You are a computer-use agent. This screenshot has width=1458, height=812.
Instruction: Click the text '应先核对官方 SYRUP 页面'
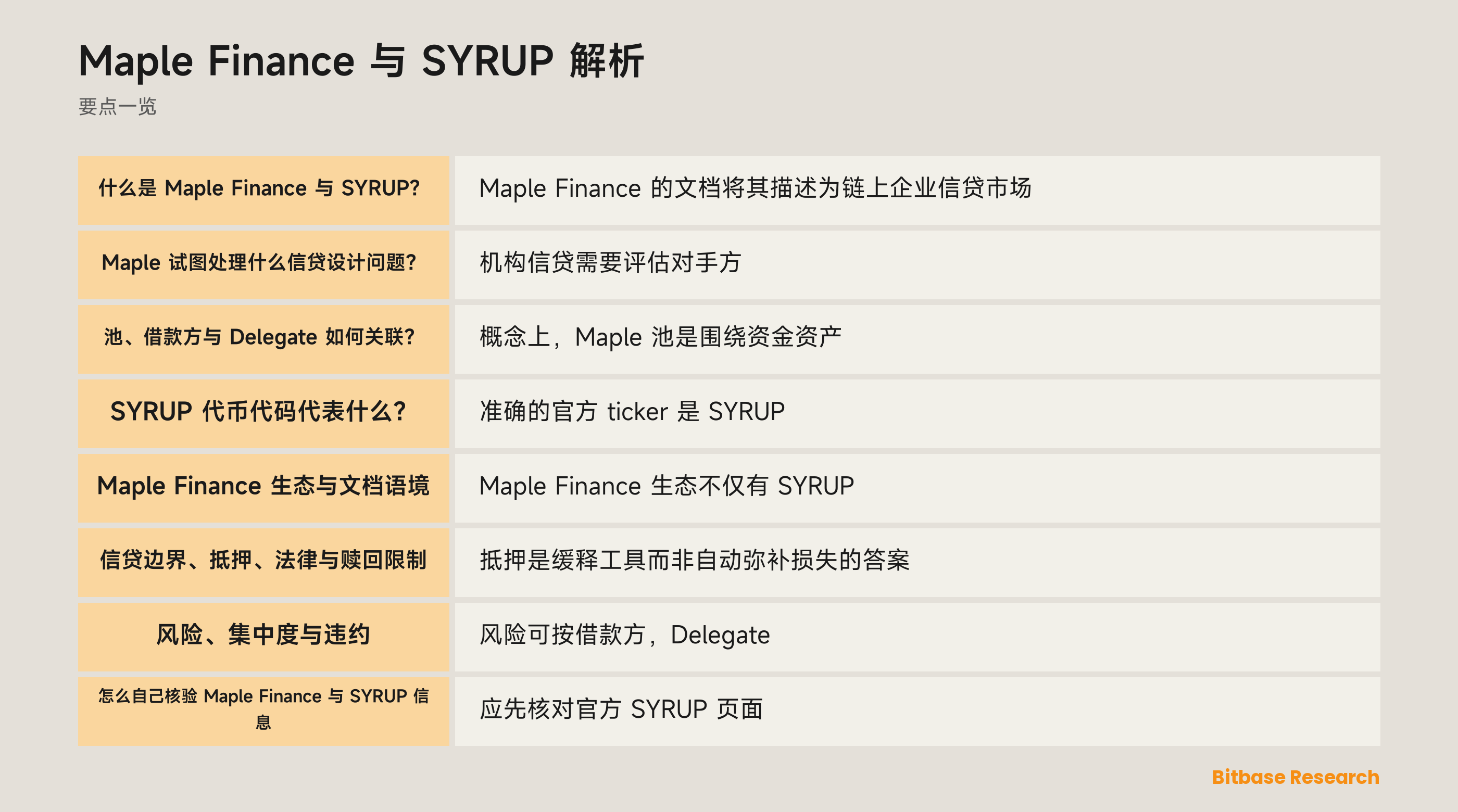621,709
